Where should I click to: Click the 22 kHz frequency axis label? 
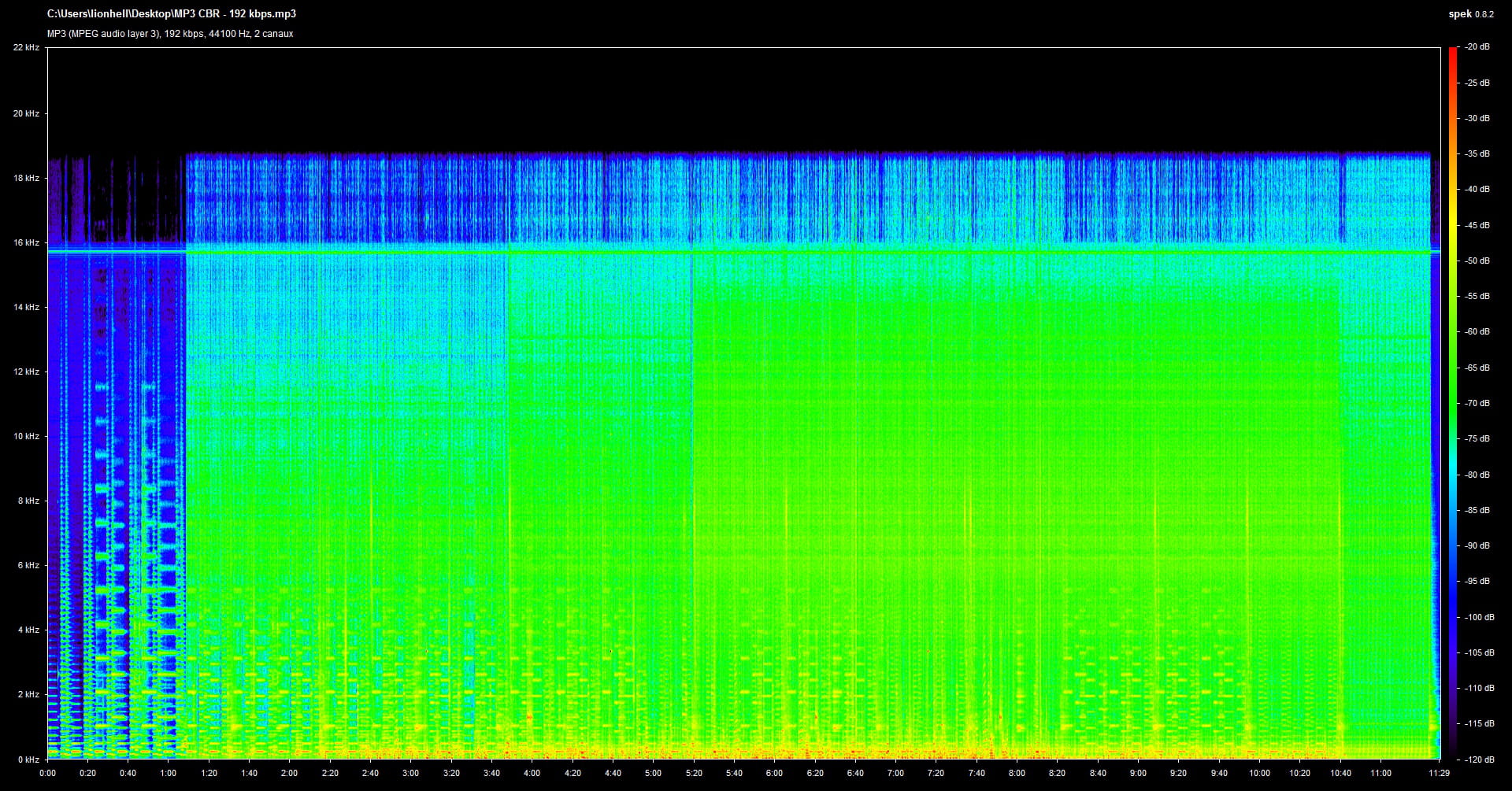coord(26,48)
